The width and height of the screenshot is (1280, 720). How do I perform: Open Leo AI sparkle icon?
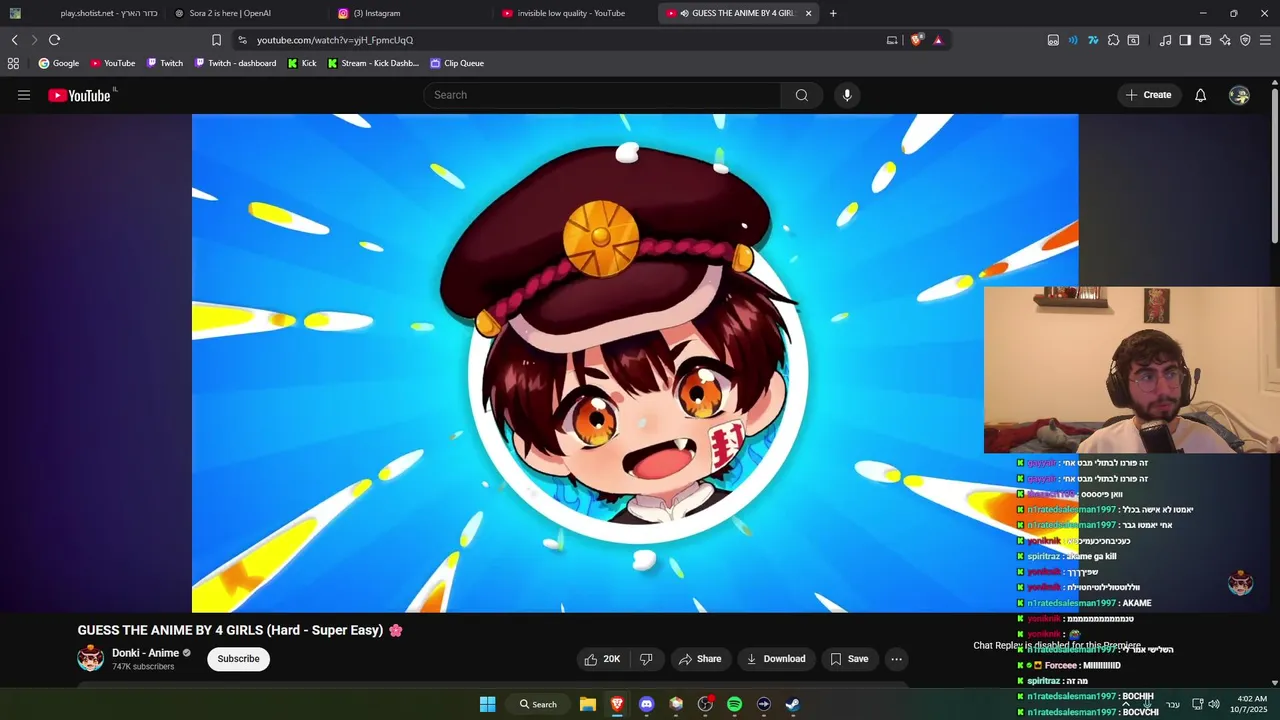(x=1225, y=40)
